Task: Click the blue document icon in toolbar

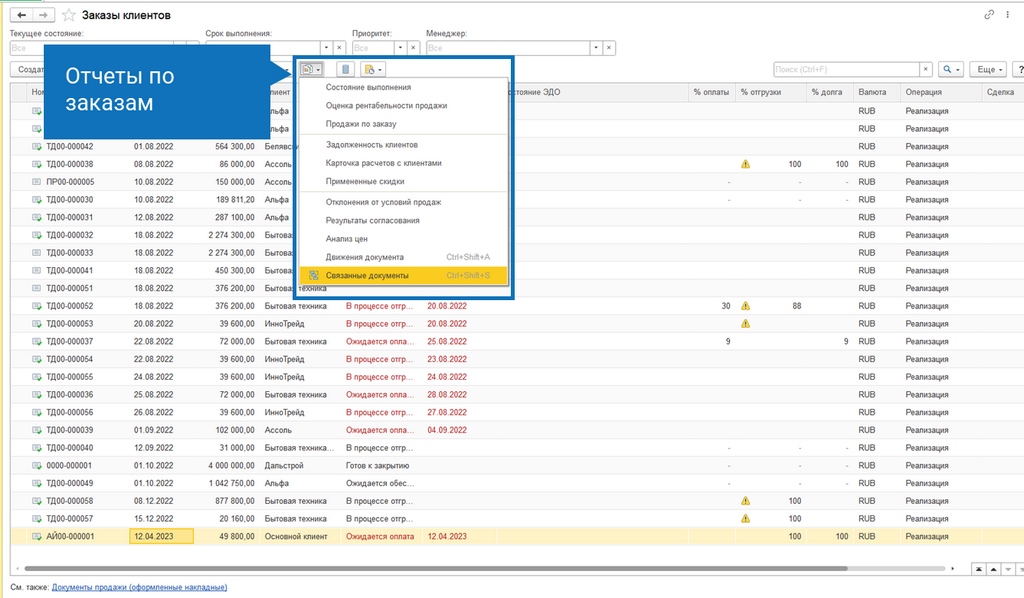Action: pos(345,69)
